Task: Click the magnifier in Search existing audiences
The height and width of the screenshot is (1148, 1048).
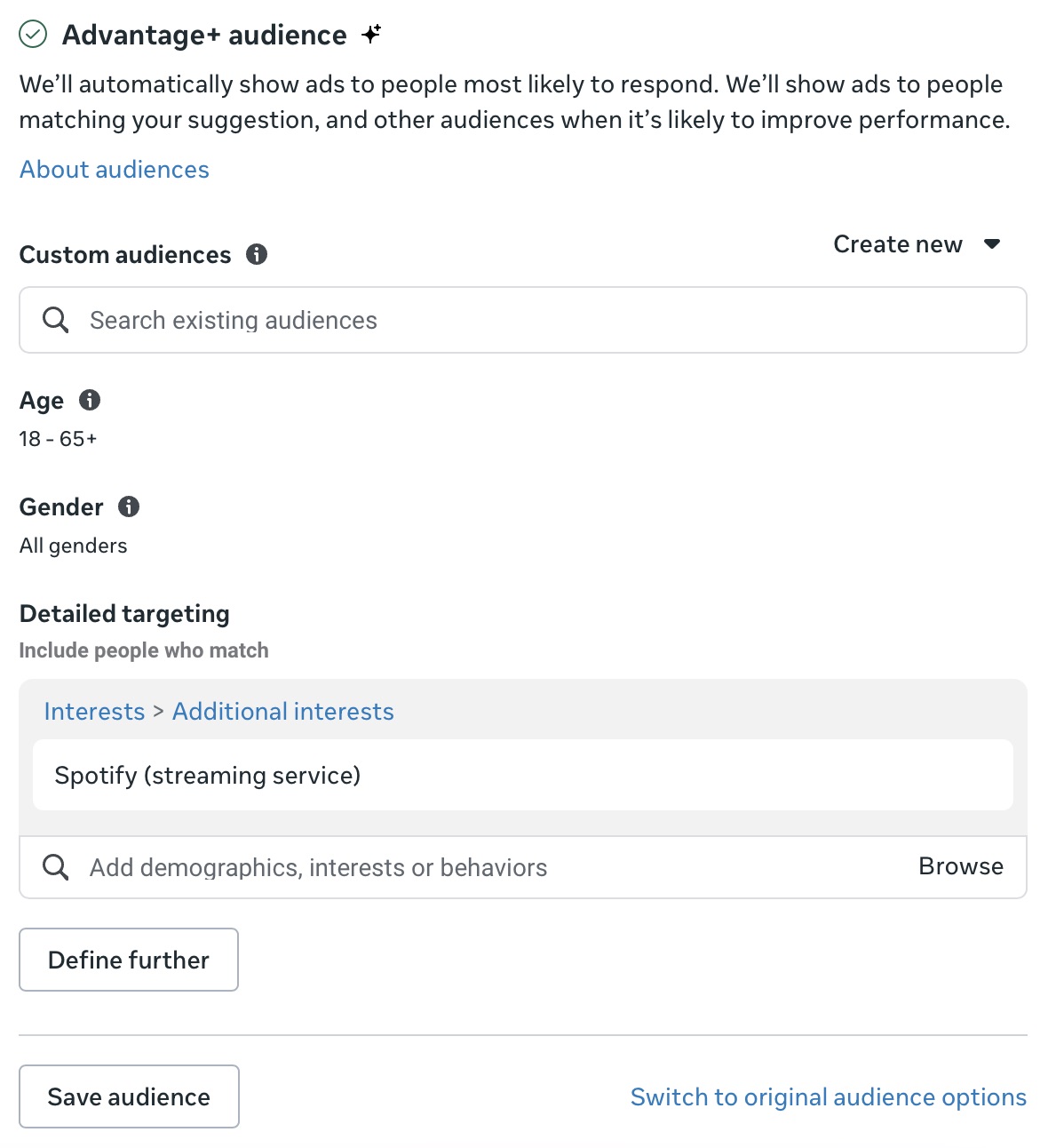Action: click(x=55, y=320)
